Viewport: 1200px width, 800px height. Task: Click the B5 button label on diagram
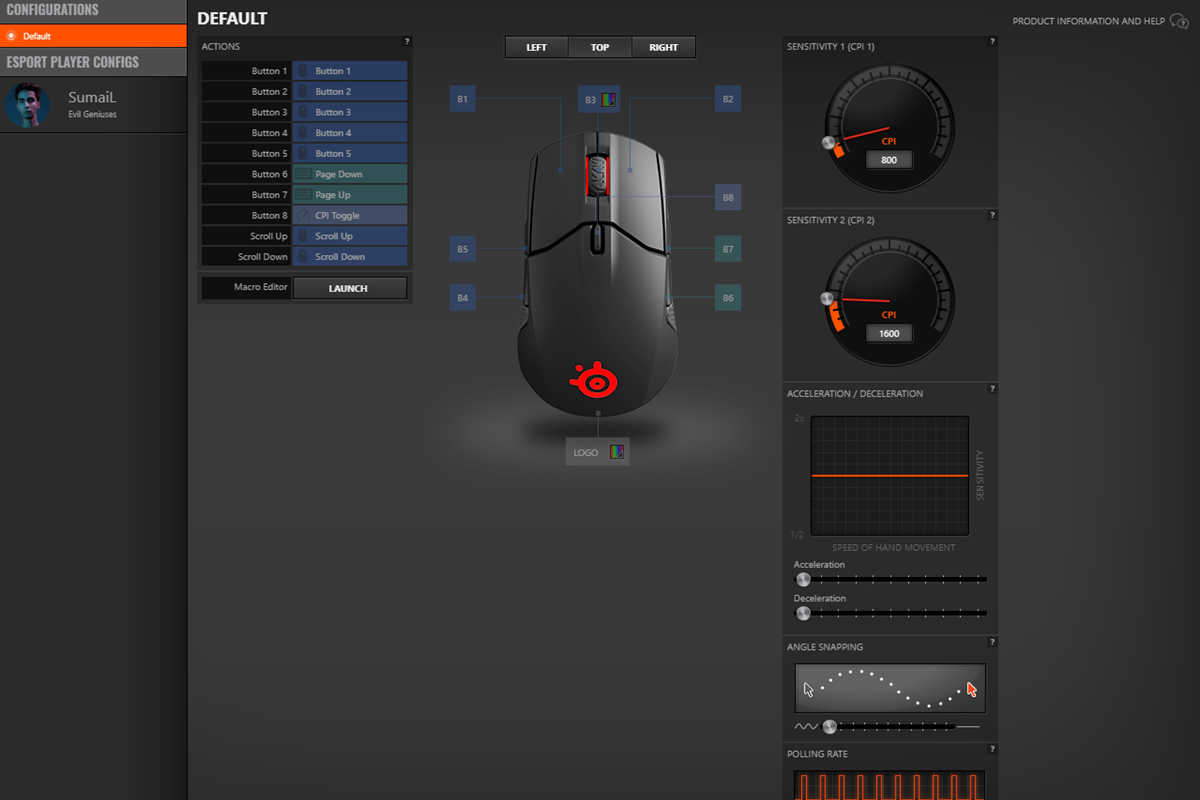click(462, 249)
